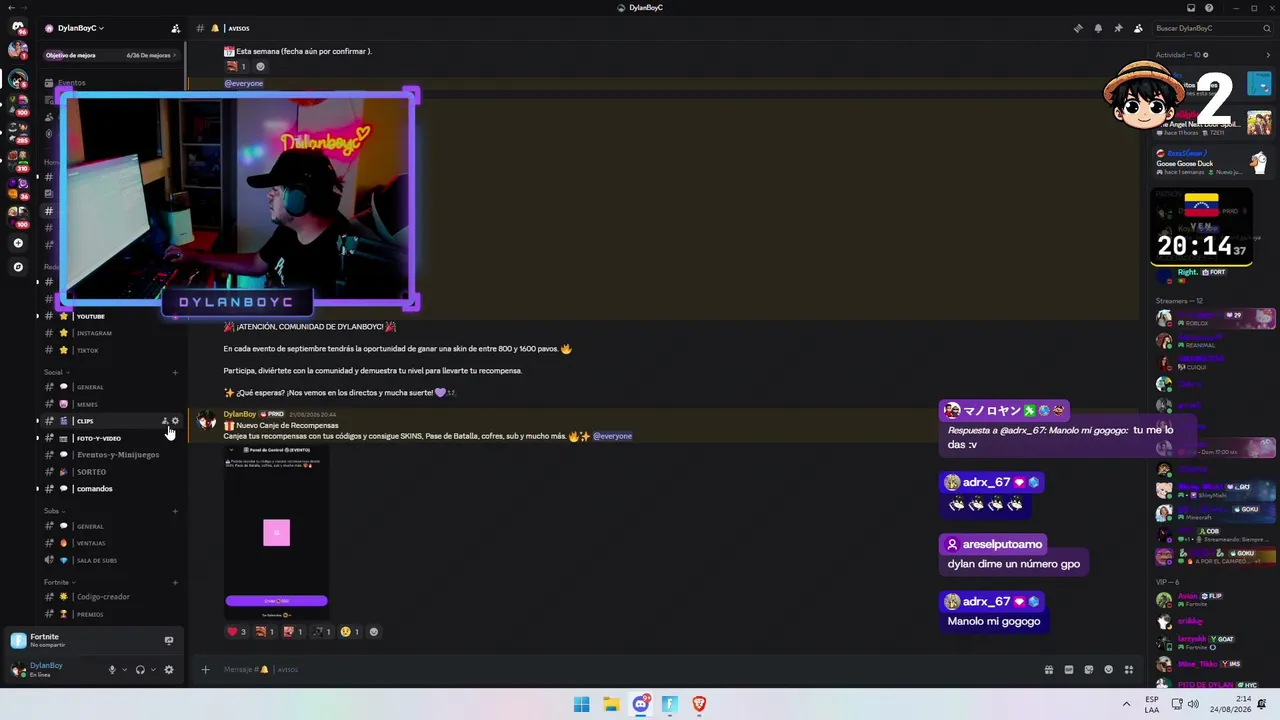The image size is (1280, 720).
Task: Create a channel in the Subs category
Action: point(175,511)
